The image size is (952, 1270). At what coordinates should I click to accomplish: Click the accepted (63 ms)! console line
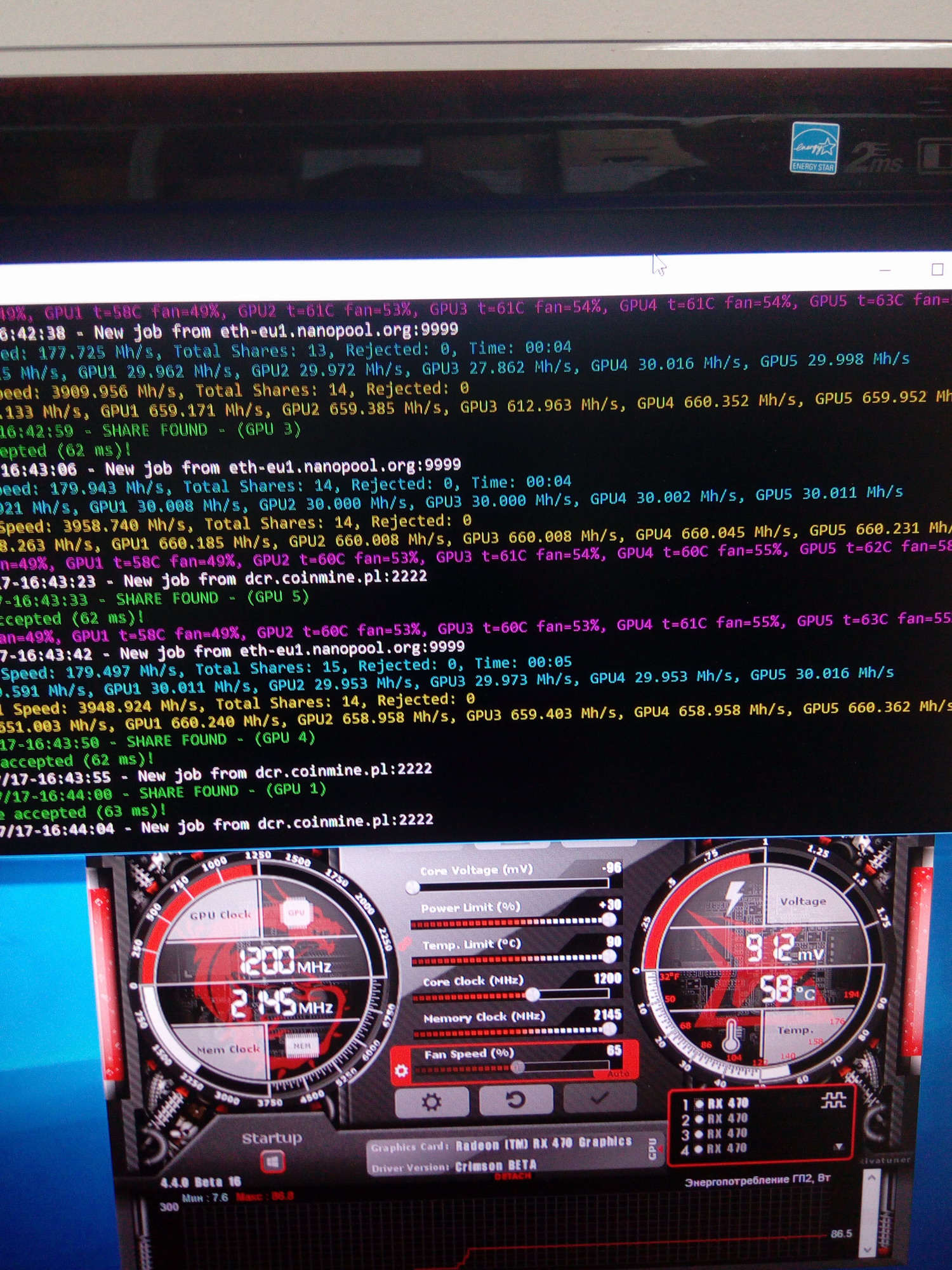[x=84, y=812]
